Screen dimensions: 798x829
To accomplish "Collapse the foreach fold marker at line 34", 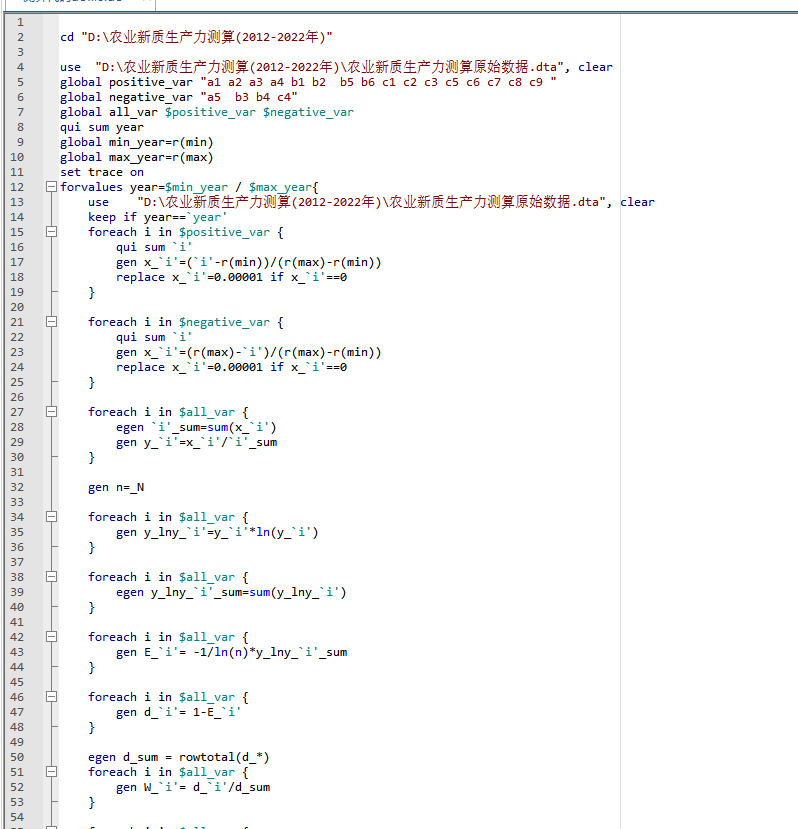I will coord(51,517).
